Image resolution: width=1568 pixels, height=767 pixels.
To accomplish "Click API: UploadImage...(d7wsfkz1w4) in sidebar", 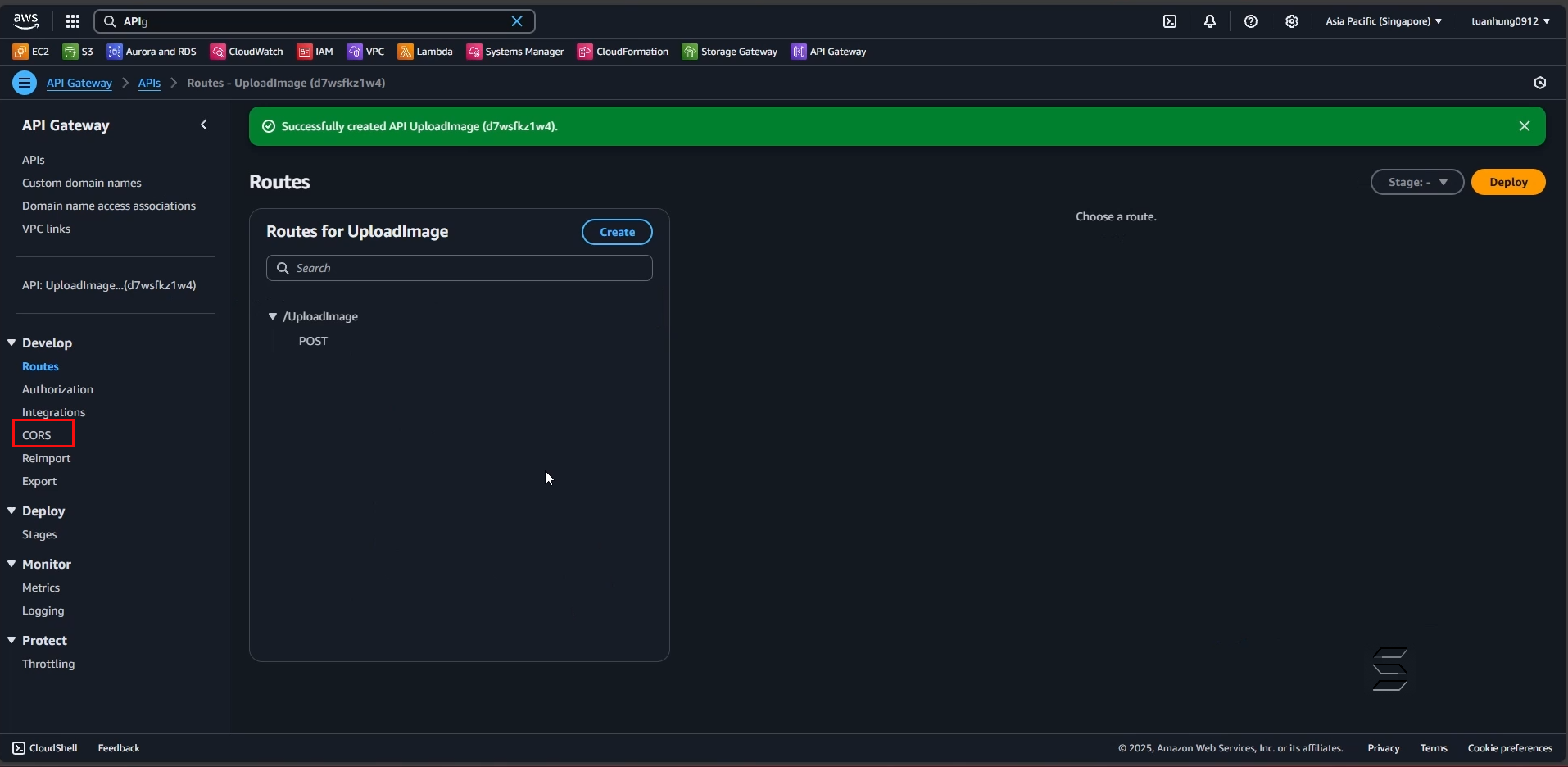I will click(109, 285).
